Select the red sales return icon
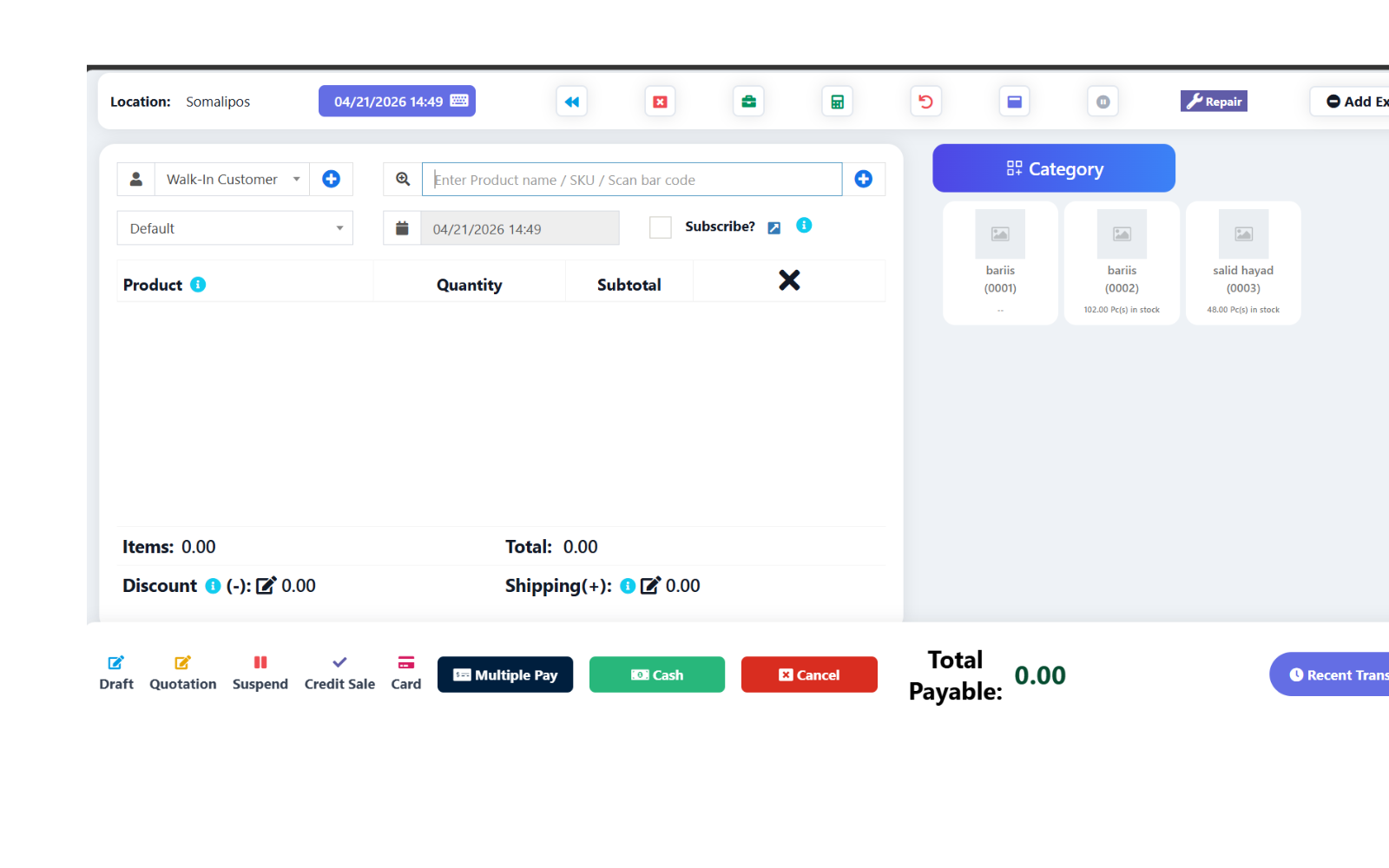Viewport: 1389px width, 868px height. [x=925, y=101]
